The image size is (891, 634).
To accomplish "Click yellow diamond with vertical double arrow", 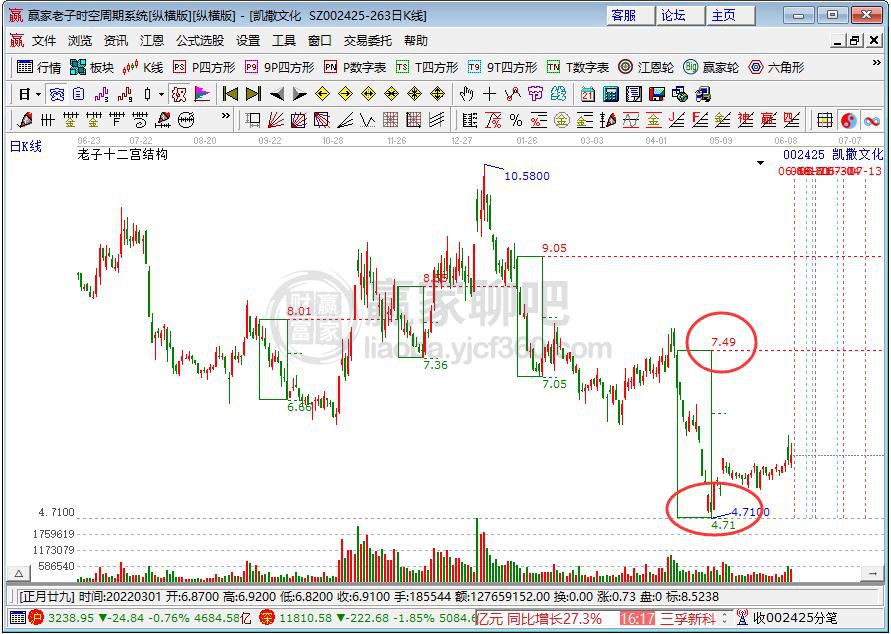I will [x=438, y=94].
